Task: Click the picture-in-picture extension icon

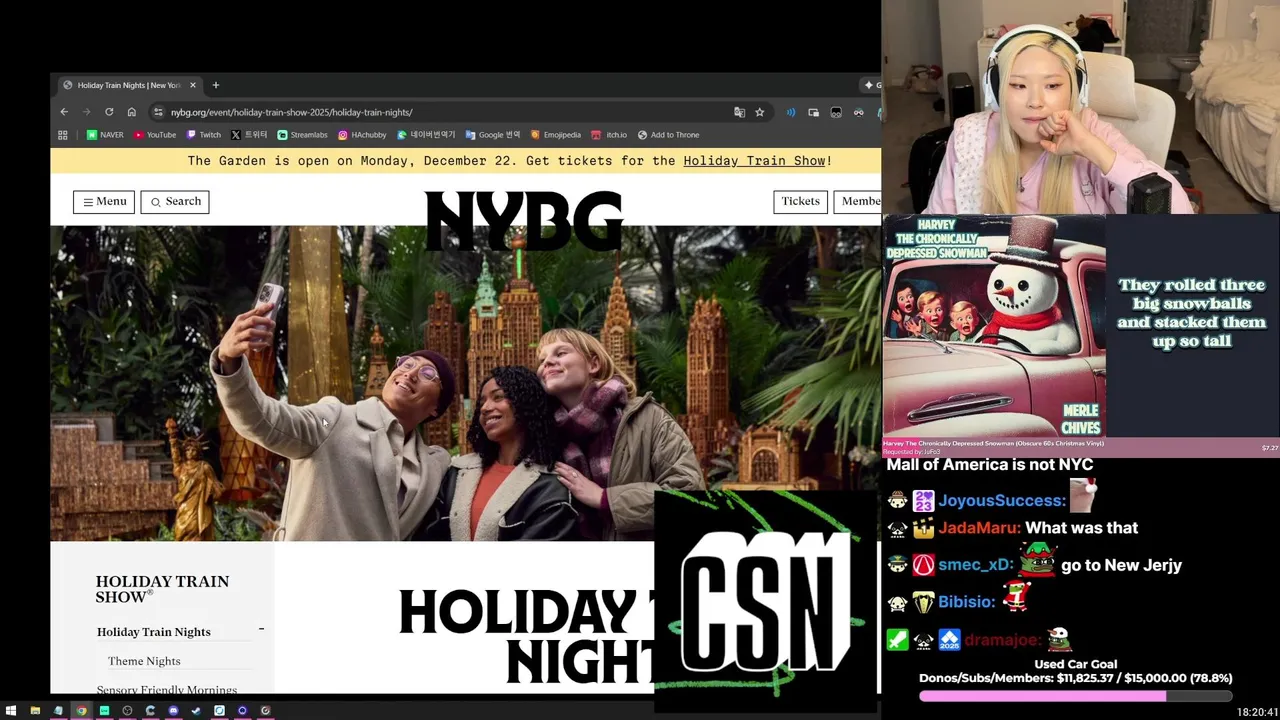Action: coord(813,112)
